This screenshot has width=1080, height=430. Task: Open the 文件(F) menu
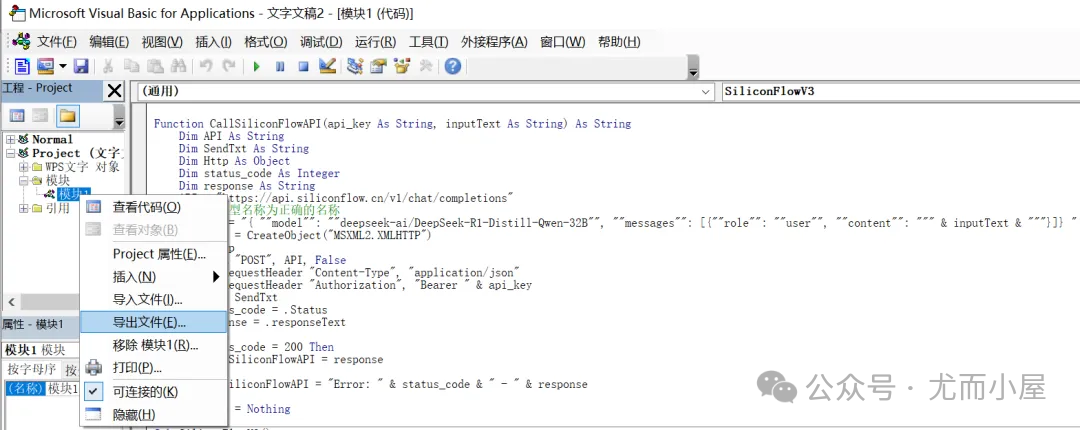(x=56, y=41)
